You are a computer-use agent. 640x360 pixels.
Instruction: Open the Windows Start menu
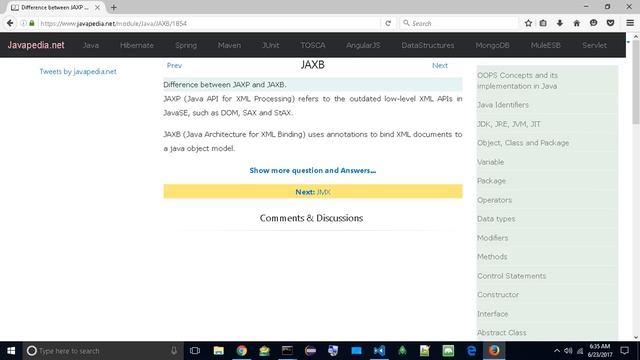[x=11, y=351]
